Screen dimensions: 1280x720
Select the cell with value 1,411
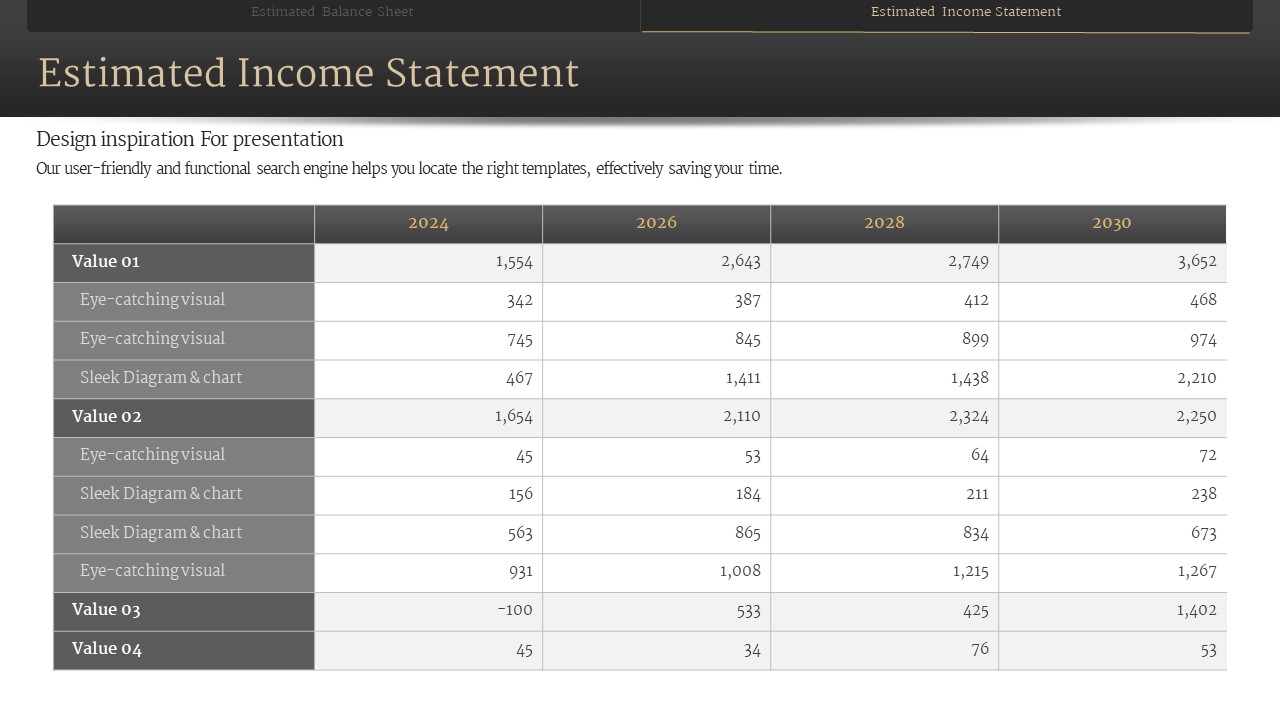coord(741,378)
